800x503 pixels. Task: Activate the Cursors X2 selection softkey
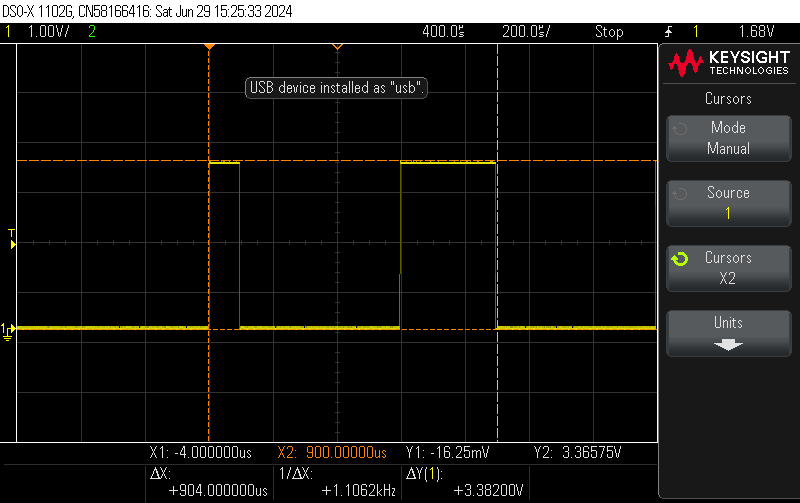729,268
